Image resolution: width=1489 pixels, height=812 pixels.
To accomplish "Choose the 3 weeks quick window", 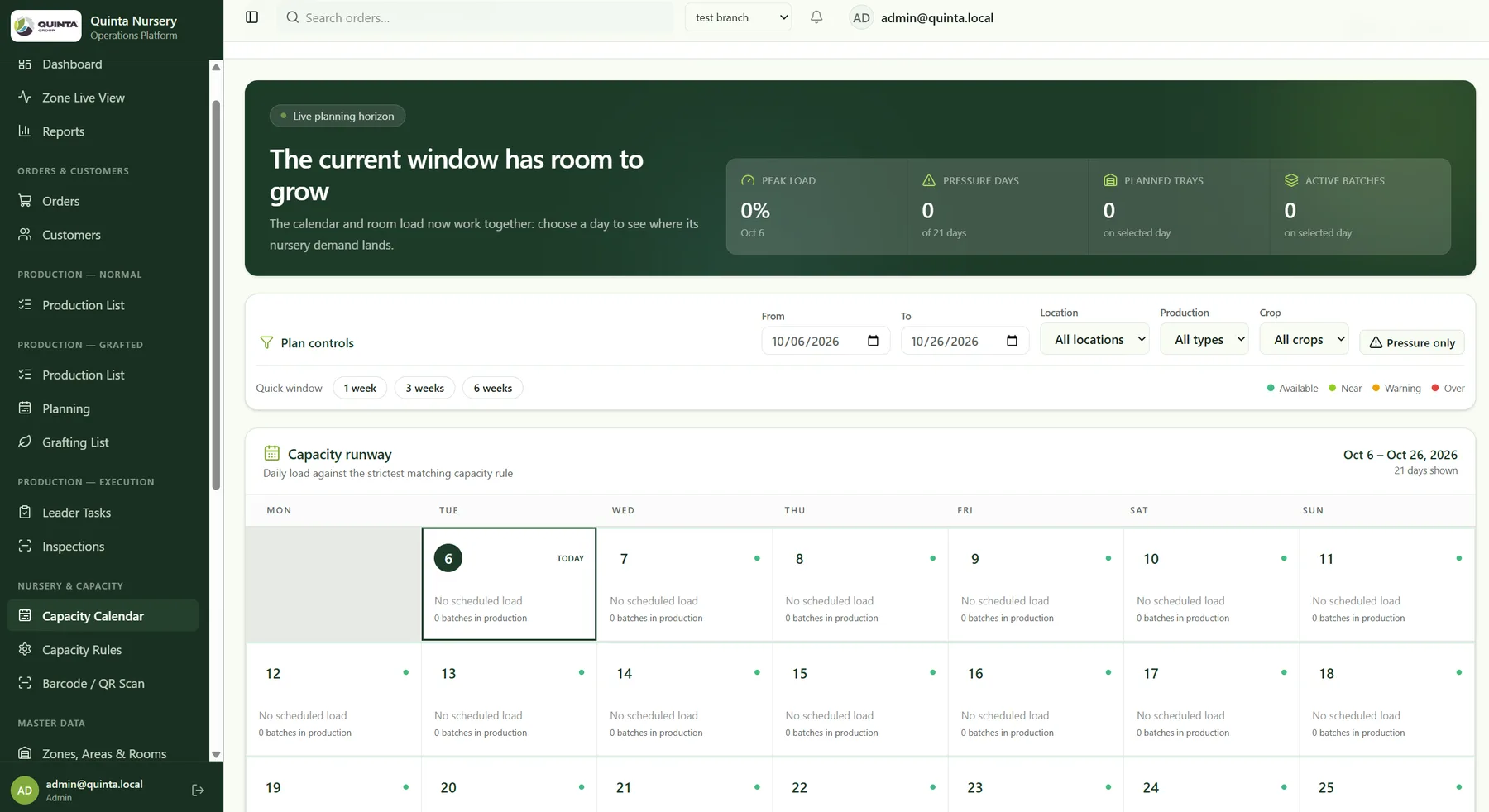I will click(424, 388).
